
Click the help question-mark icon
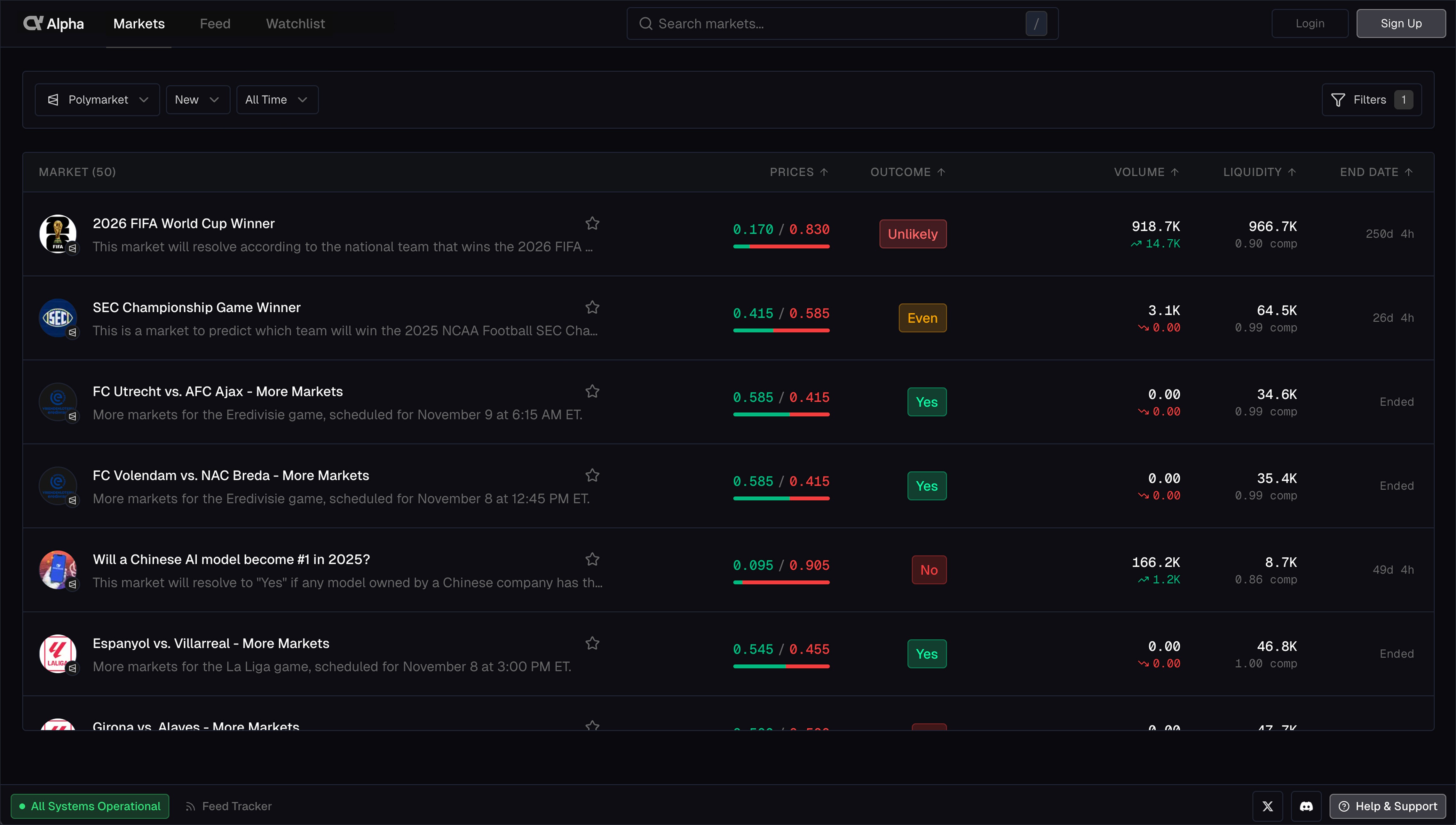[1344, 806]
